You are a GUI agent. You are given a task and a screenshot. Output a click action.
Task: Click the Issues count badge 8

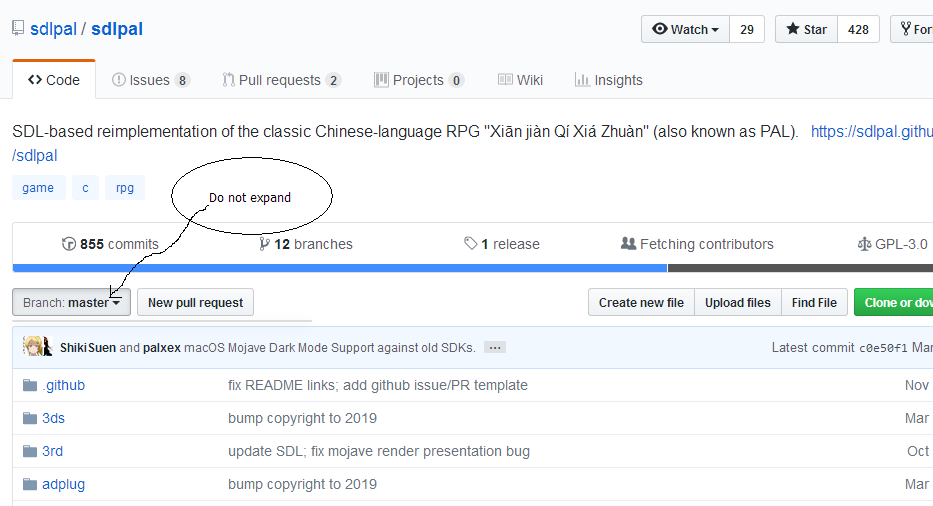182,80
